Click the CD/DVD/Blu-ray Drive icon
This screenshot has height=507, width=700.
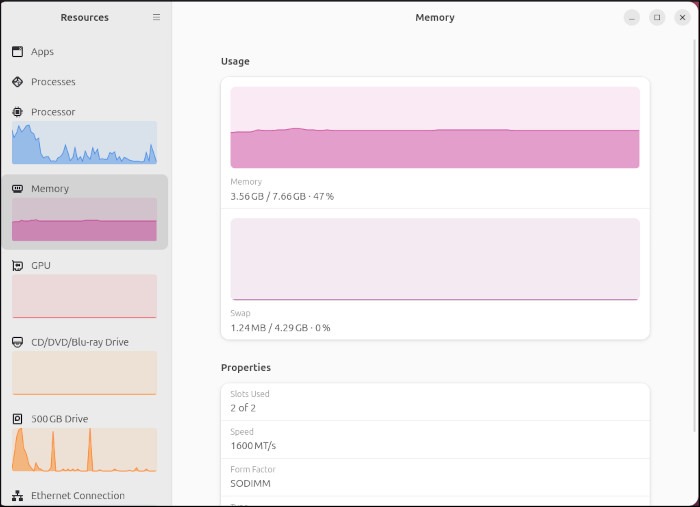tap(18, 342)
